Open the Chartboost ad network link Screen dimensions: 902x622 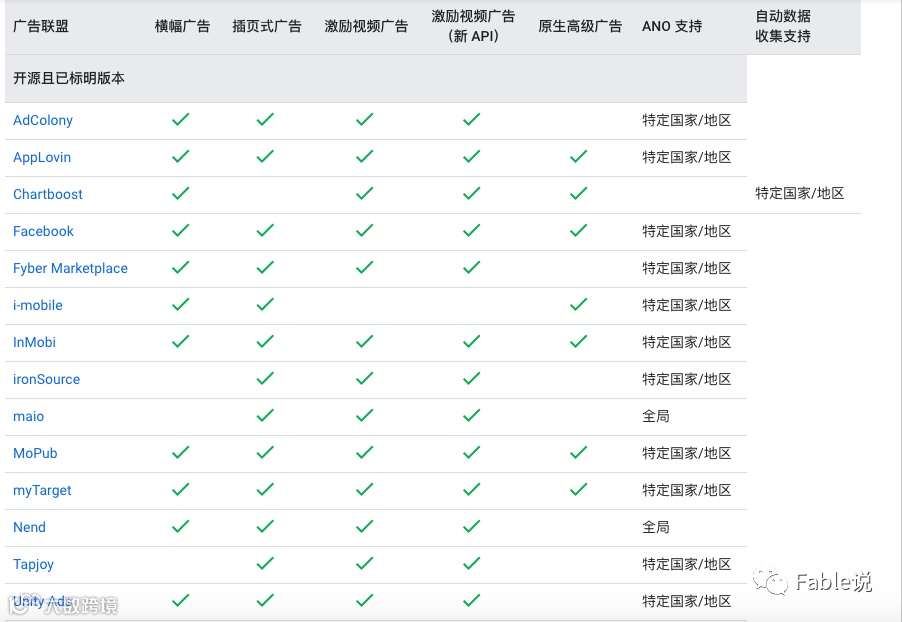pyautogui.click(x=47, y=194)
